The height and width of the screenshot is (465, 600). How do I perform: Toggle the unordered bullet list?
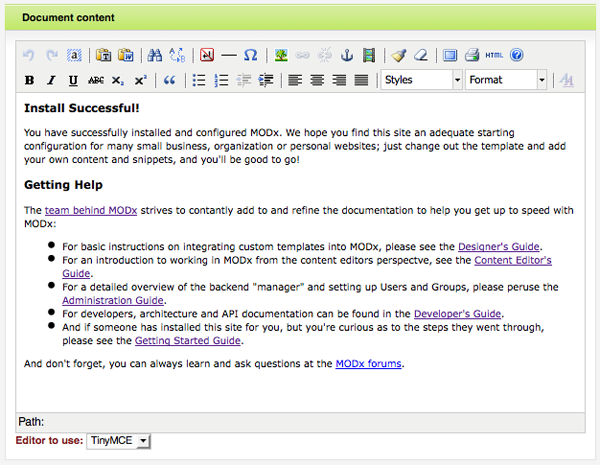(199, 80)
